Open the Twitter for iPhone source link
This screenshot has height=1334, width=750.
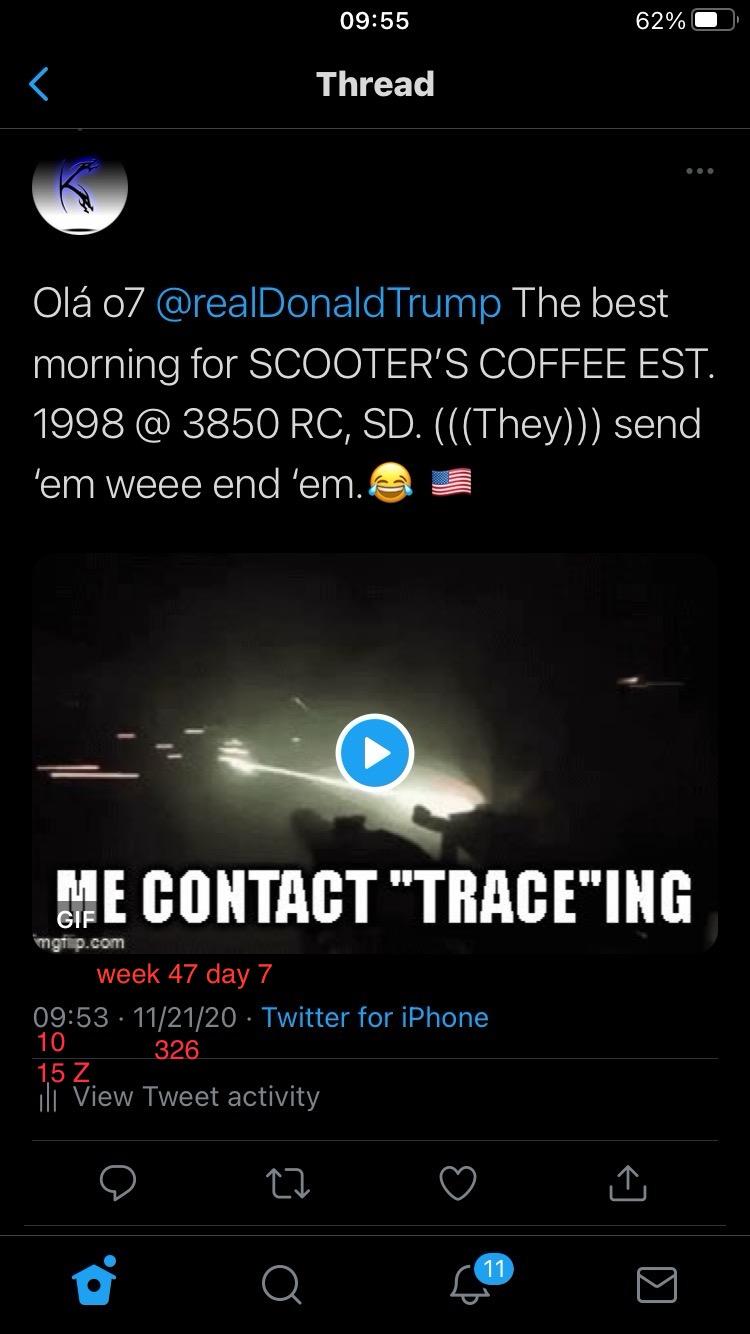pos(375,1017)
